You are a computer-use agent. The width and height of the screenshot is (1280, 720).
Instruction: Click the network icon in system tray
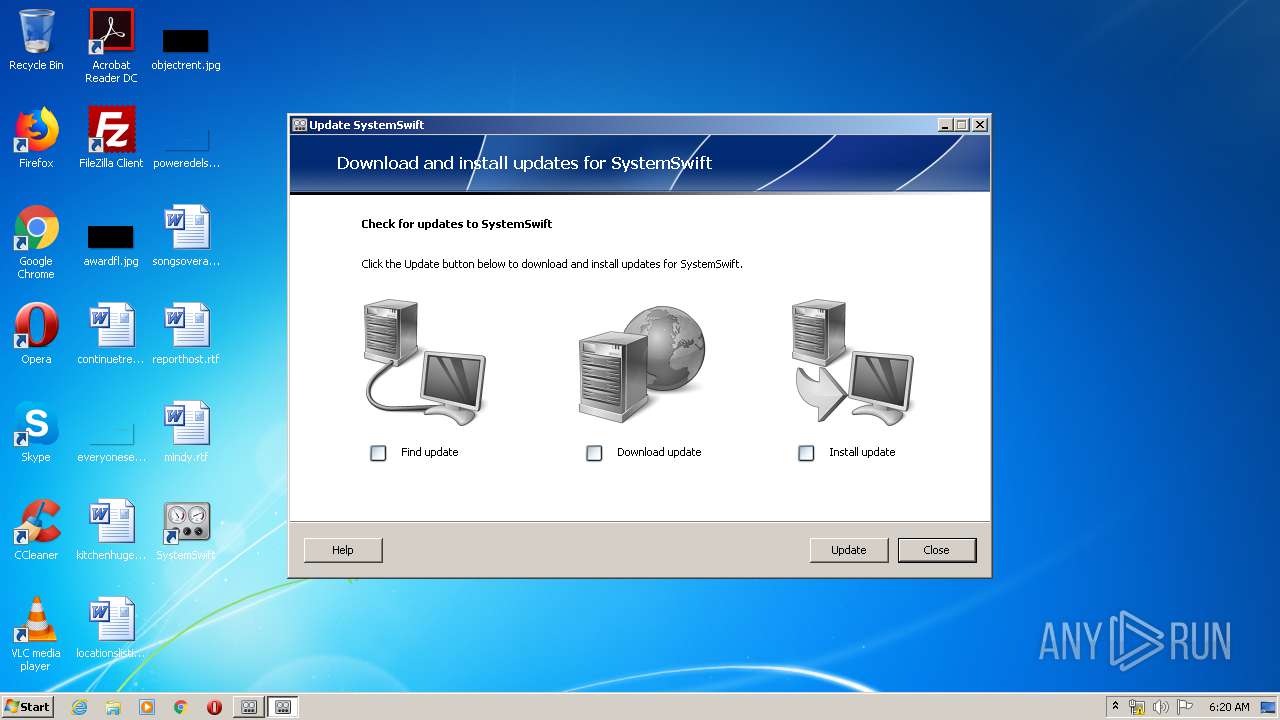click(x=1137, y=707)
